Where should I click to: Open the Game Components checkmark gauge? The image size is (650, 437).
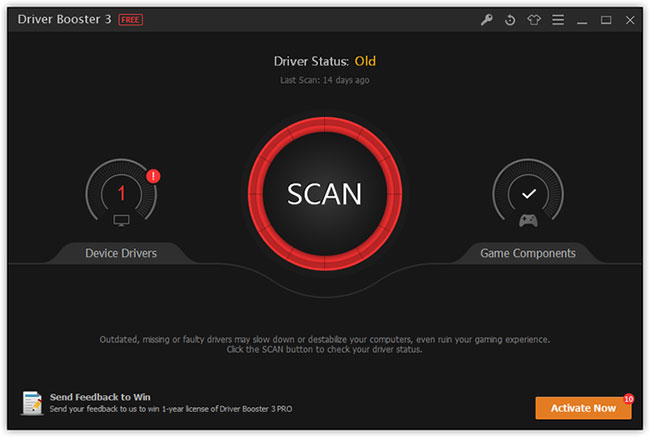[x=528, y=193]
